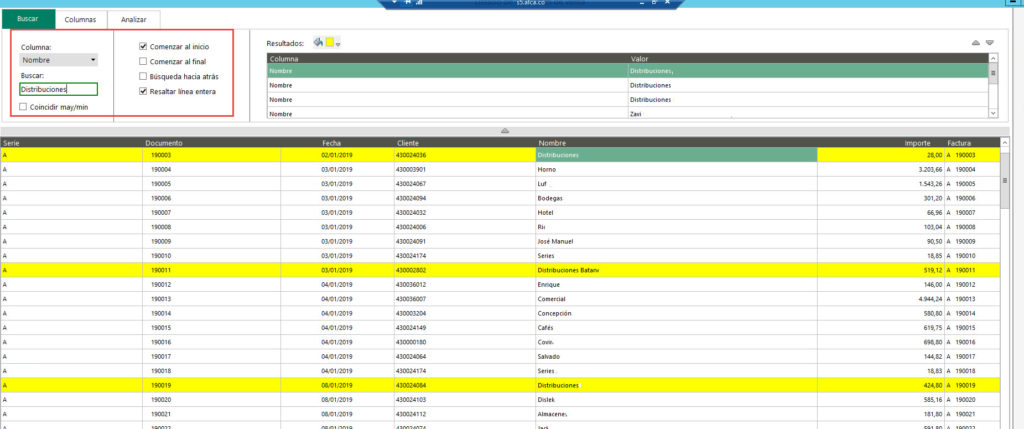Viewport: 1024px width, 429px height.
Task: Enable the Coincidir may/min checkbox
Action: click(24, 106)
